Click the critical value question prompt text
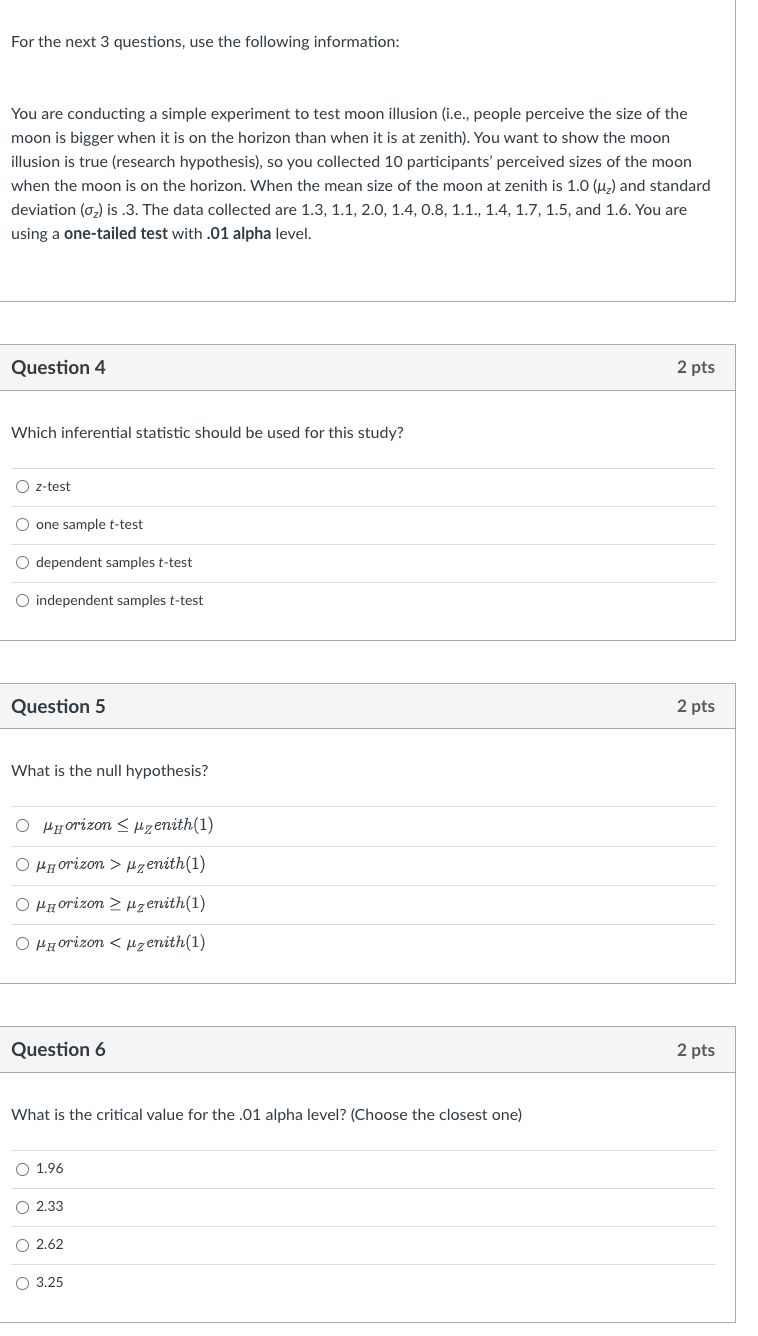 [266, 1114]
